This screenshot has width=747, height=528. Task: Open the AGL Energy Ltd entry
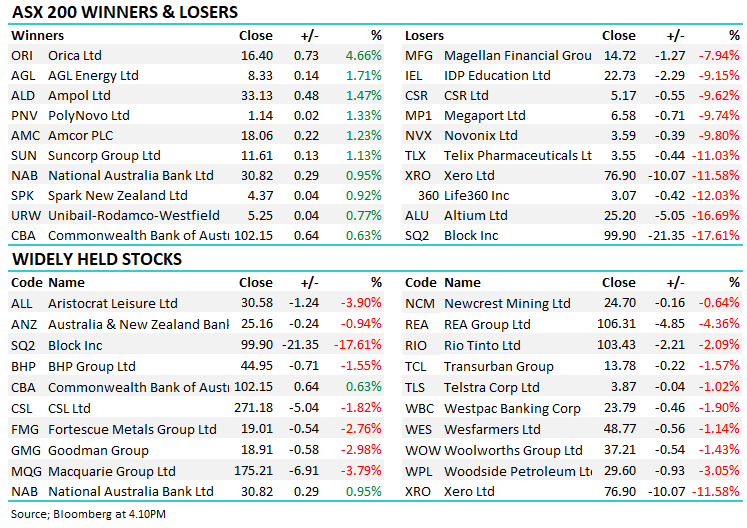pyautogui.click(x=94, y=75)
